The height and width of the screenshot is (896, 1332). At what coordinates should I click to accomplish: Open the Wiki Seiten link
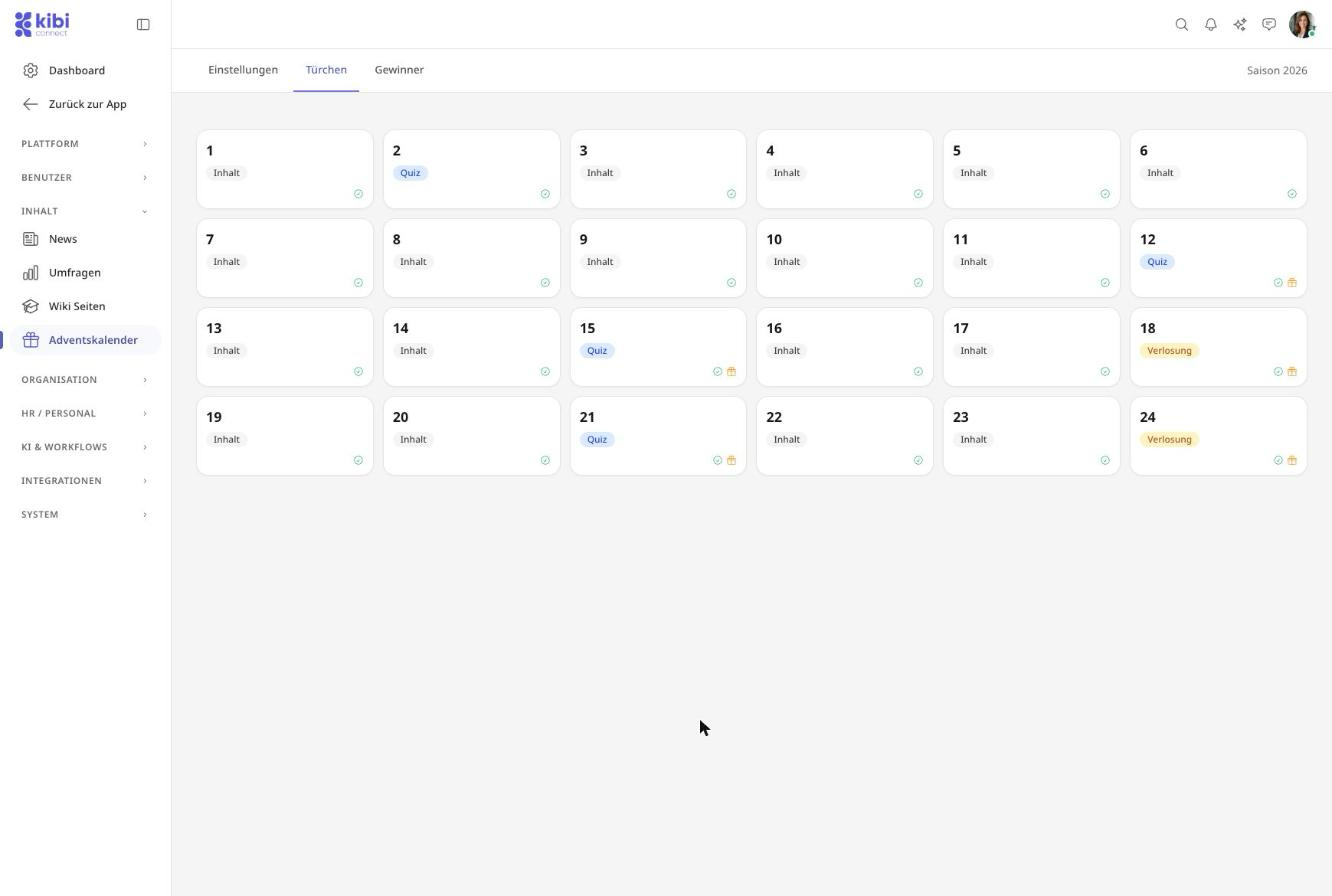(86, 307)
